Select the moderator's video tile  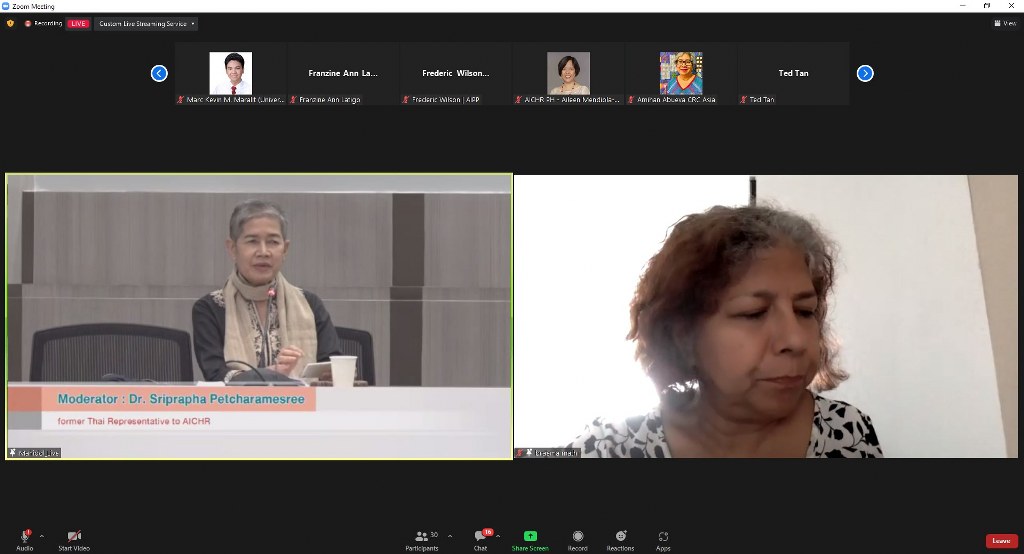[x=259, y=316]
